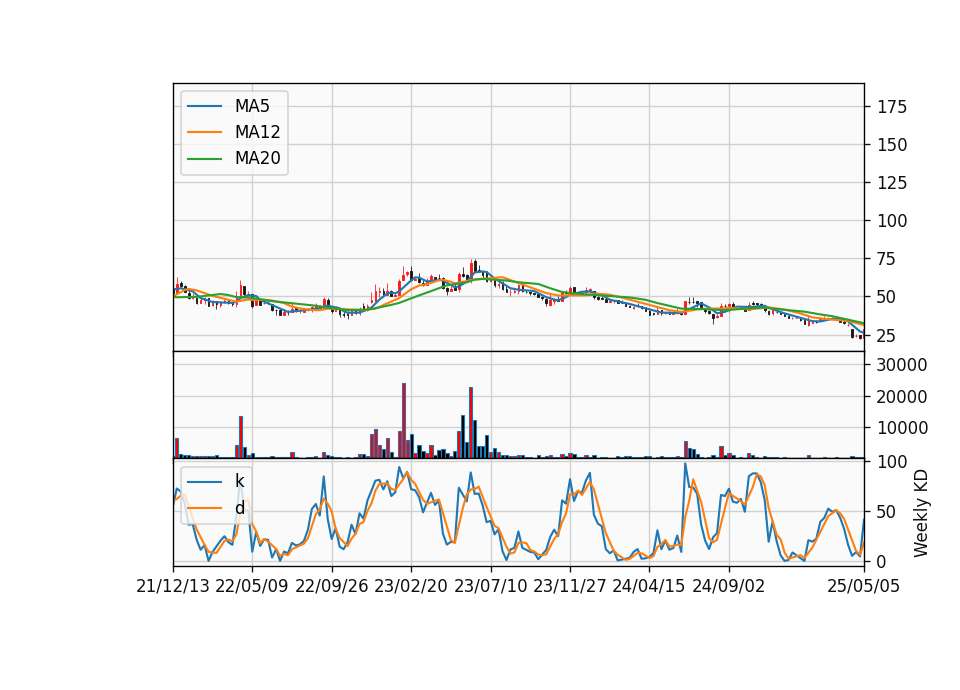The width and height of the screenshot is (960, 690).
Task: Click the 23/07/10 date label
Action: [490, 586]
